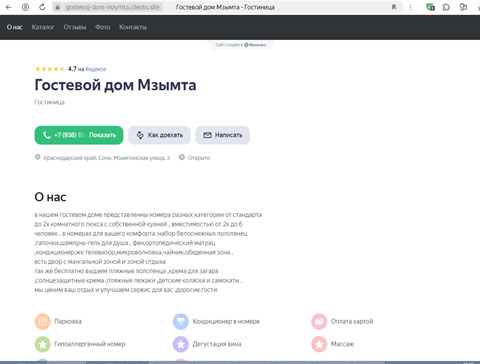Click the 4.7 rating value
The image size is (480, 364).
tap(72, 69)
